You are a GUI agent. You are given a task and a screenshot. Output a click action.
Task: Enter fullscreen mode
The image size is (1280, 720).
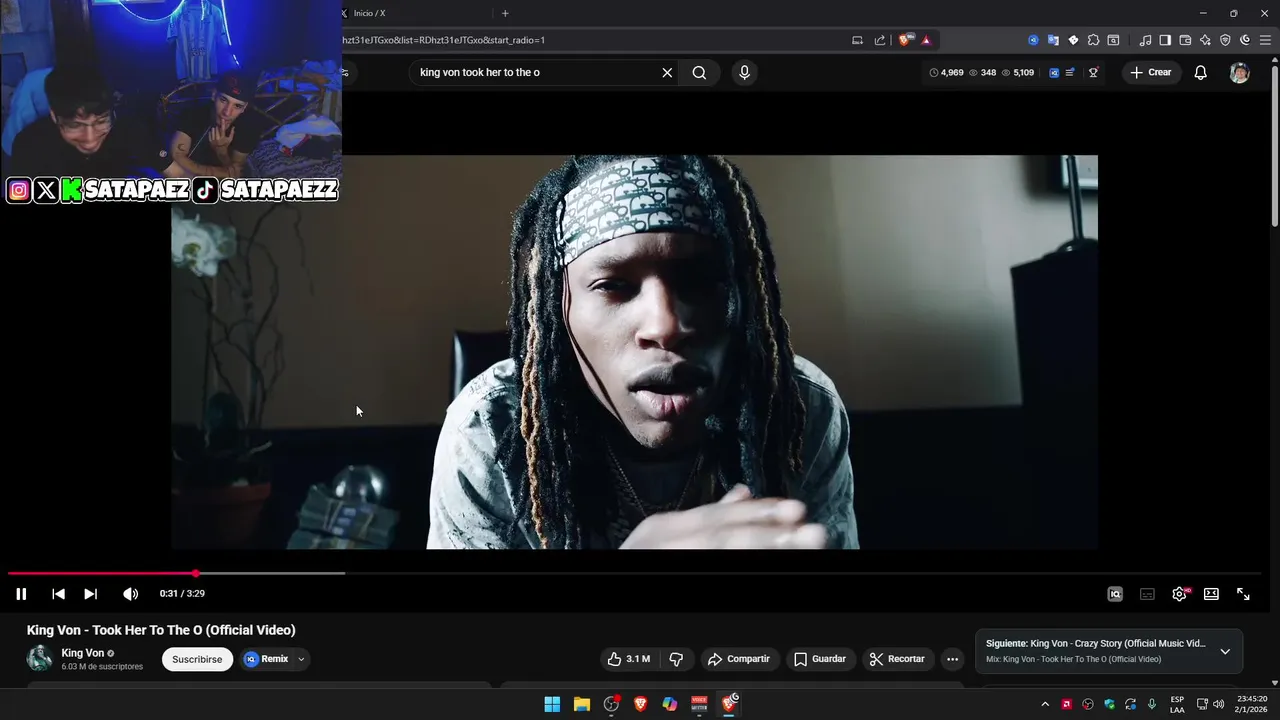[x=1243, y=594]
